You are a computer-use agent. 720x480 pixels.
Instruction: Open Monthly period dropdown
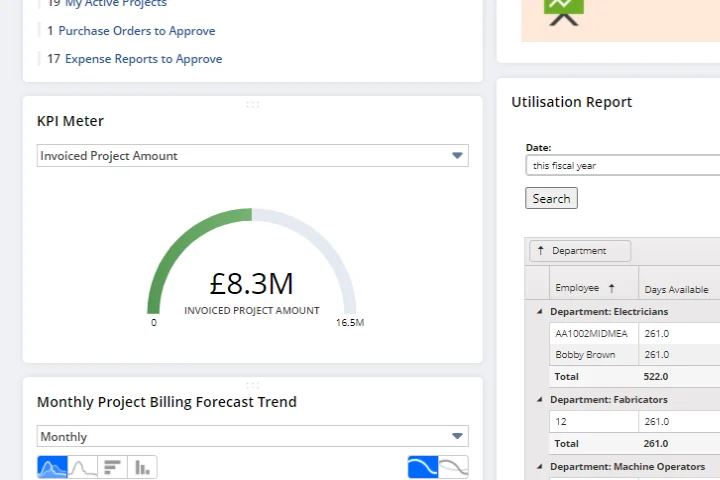pos(253,436)
